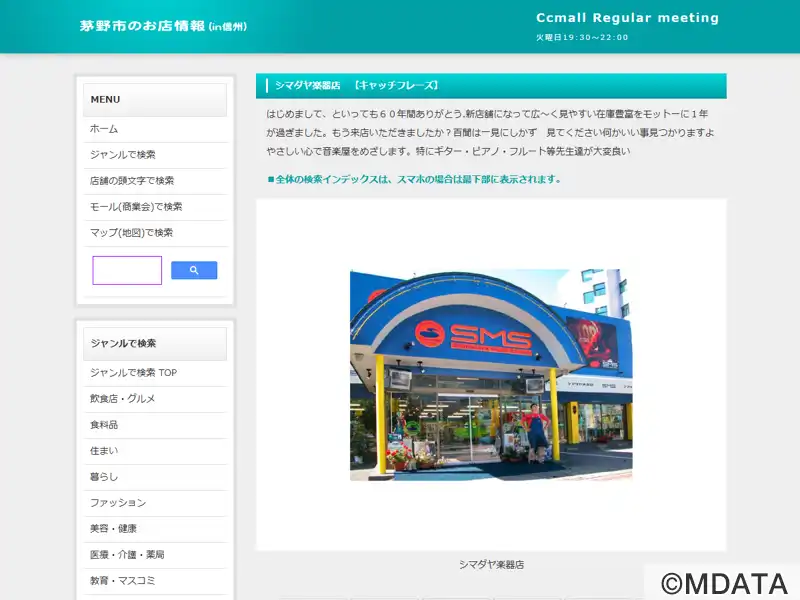800x600 pixels.
Task: Open the ホーム menu link
Action: (x=155, y=129)
